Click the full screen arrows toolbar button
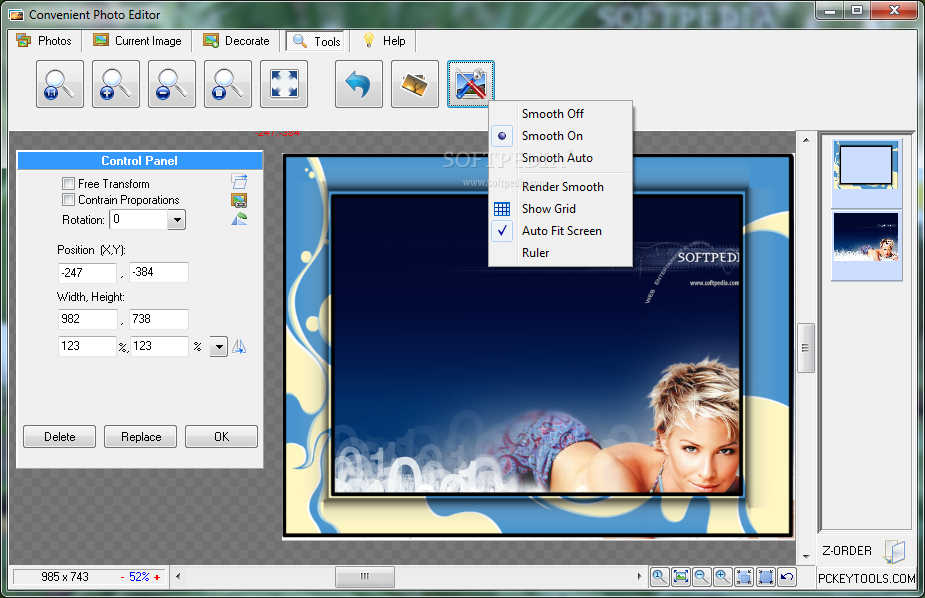The height and width of the screenshot is (598, 925). click(x=284, y=84)
